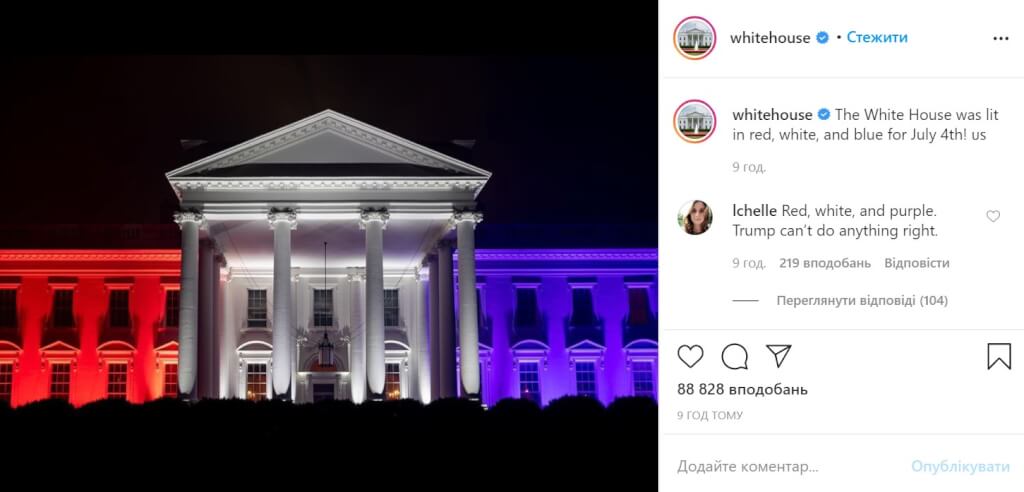Image resolution: width=1024 pixels, height=492 pixels.
Task: Click the White House photo
Action: [x=328, y=246]
